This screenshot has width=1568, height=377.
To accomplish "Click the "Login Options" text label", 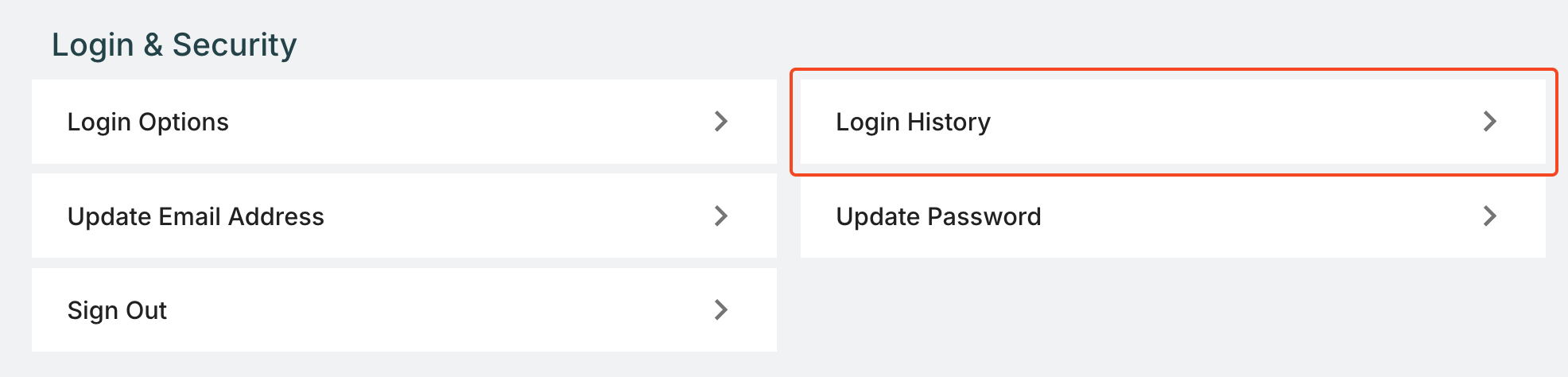I will tap(148, 122).
